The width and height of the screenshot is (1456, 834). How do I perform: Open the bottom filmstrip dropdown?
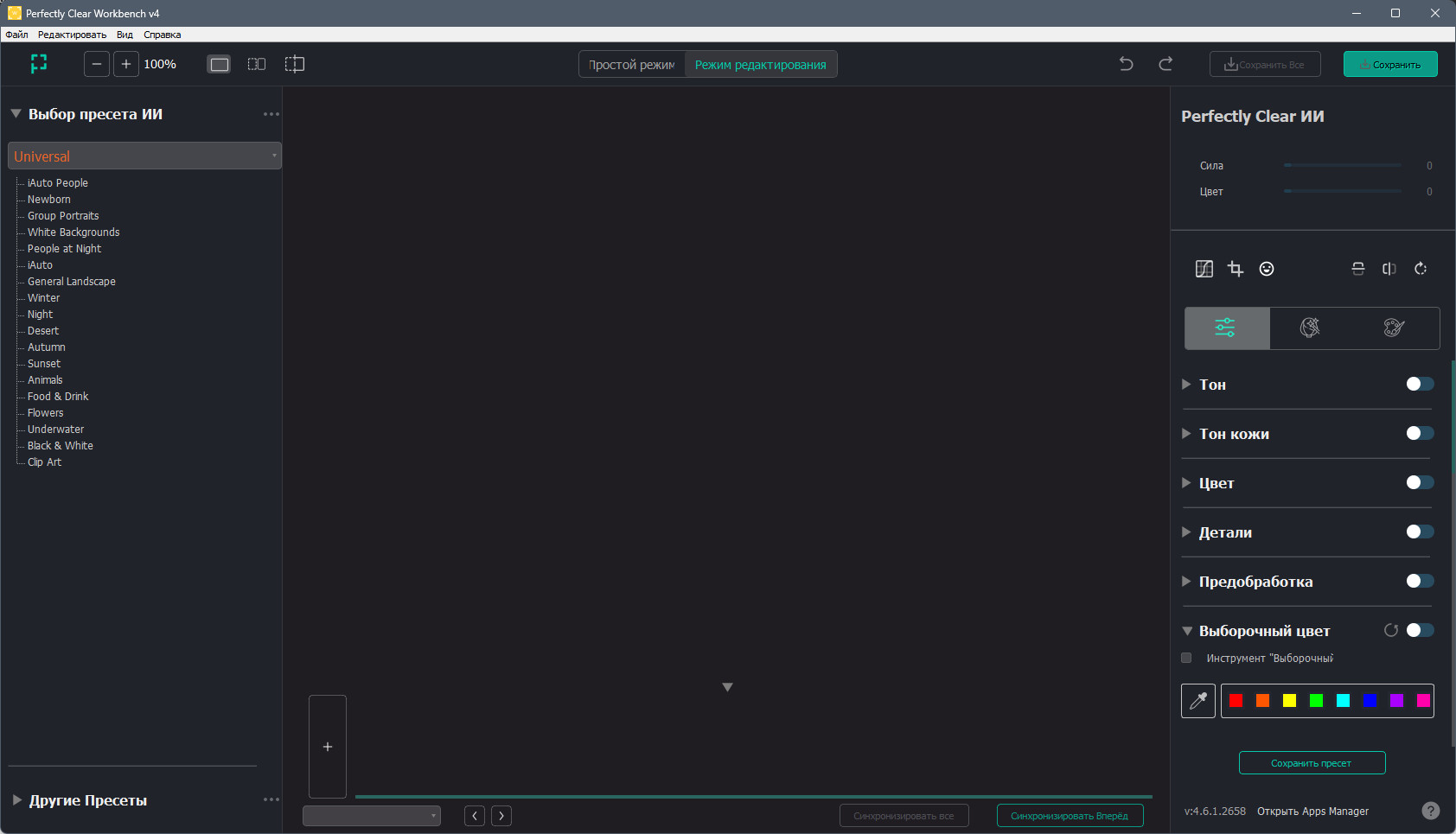(372, 816)
